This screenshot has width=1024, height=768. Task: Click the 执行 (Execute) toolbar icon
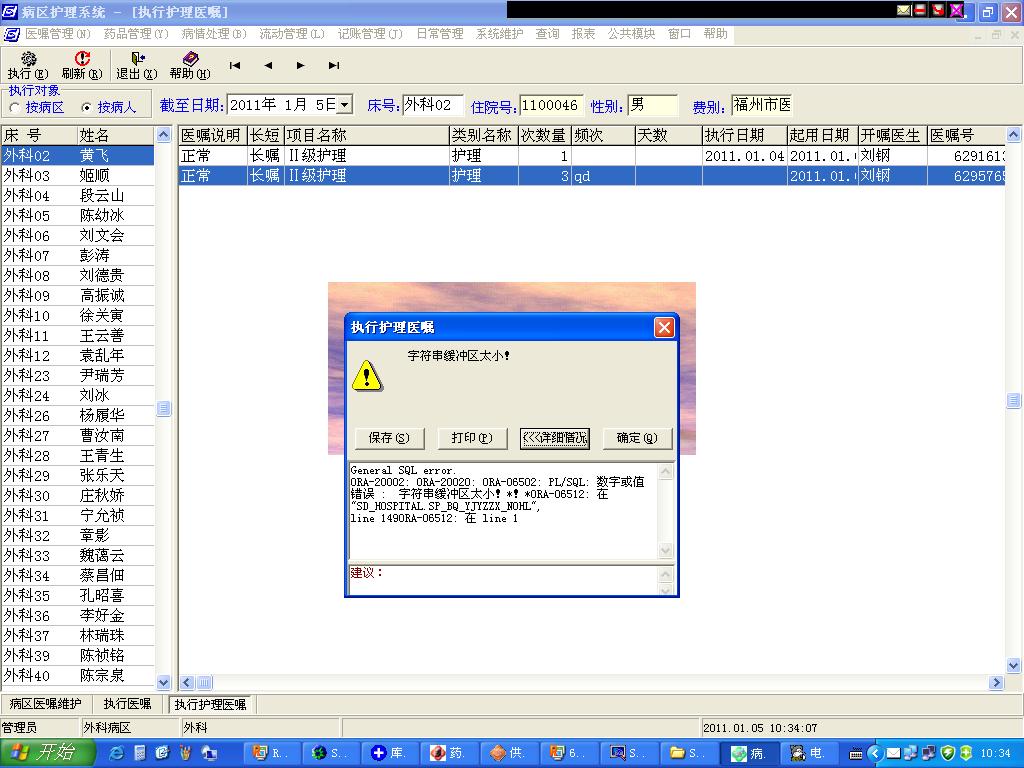(28, 66)
